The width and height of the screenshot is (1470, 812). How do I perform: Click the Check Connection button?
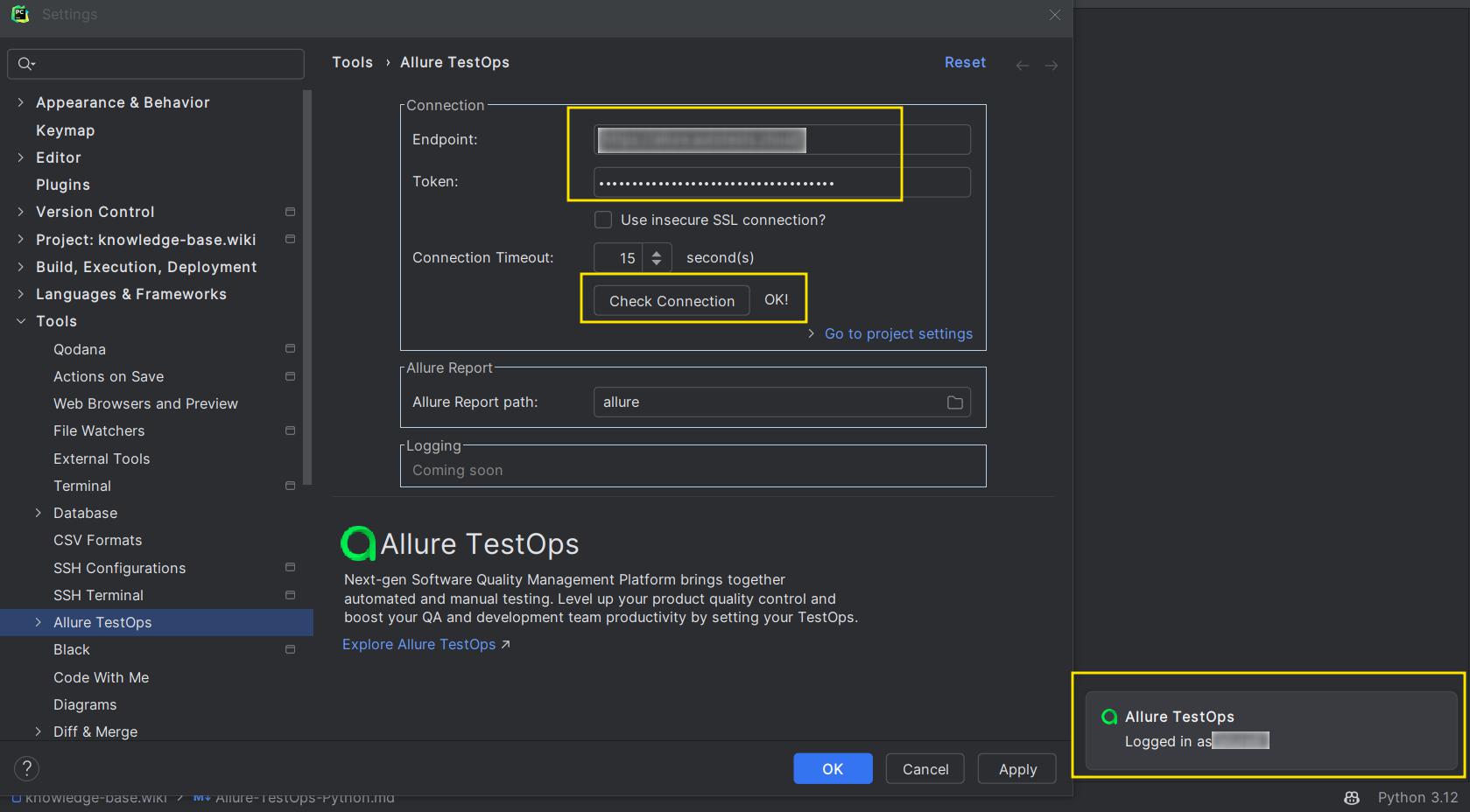672,300
